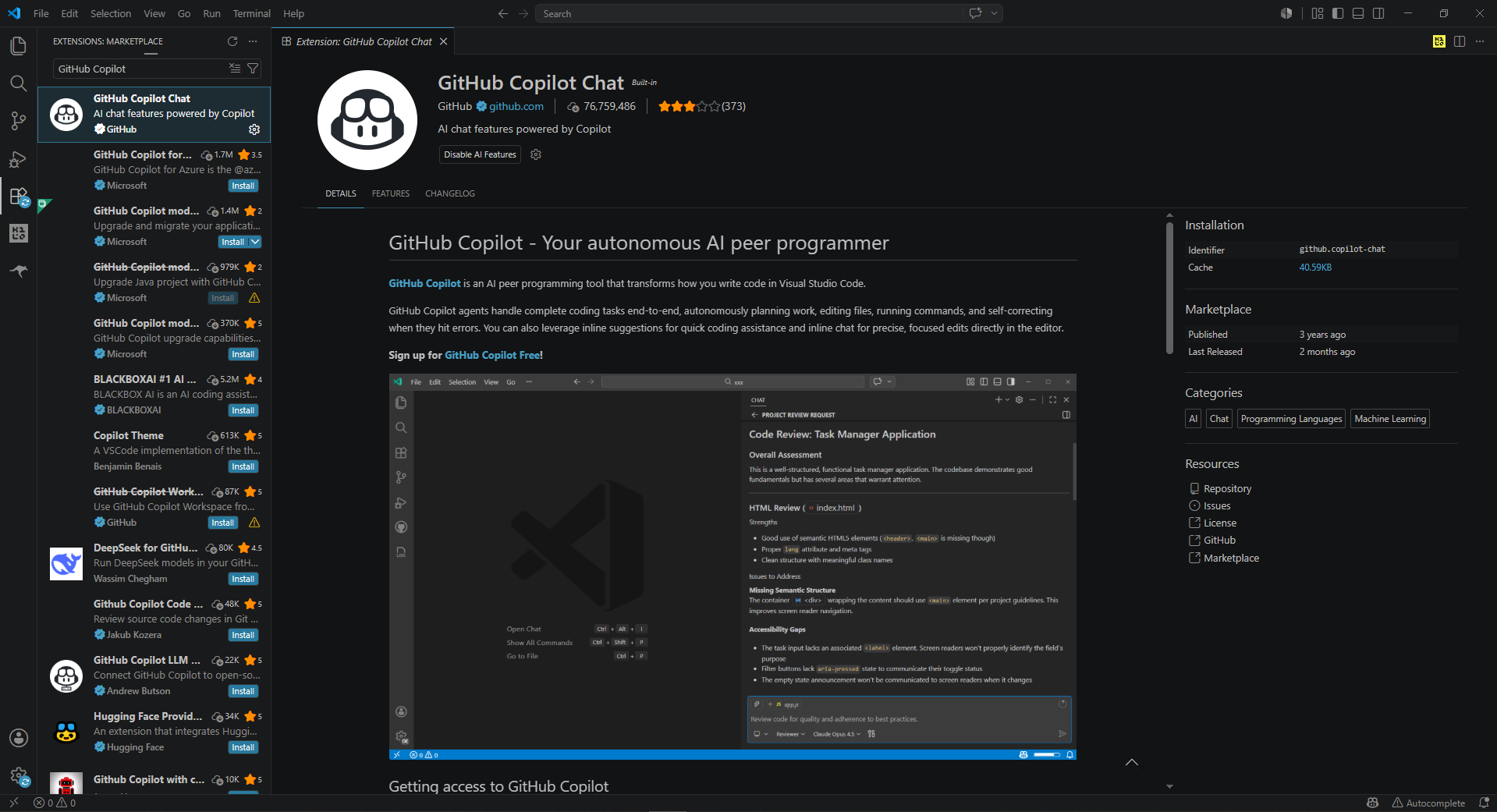Install the DeepSeek for GitHub extension

tap(243, 579)
